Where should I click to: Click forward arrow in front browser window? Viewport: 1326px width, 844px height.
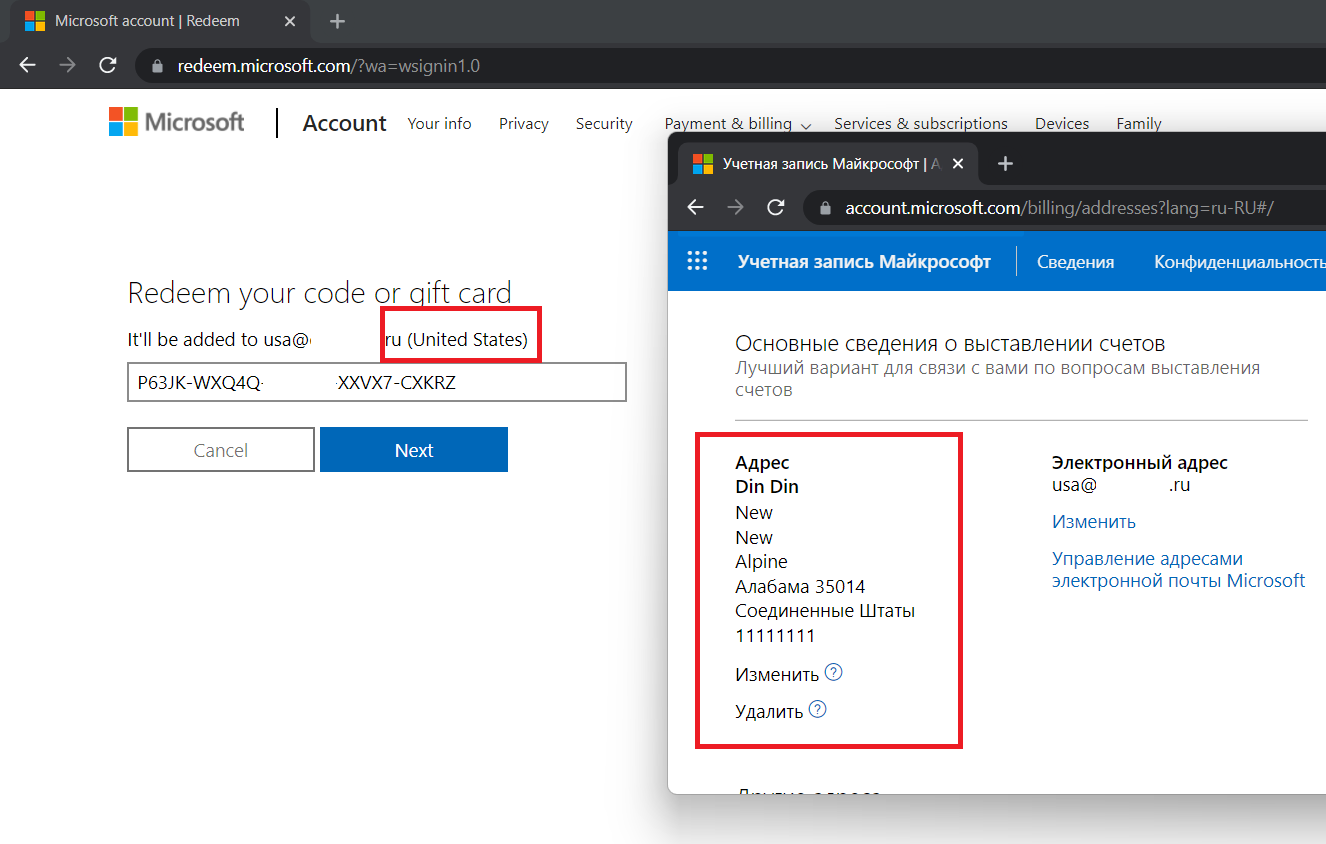[x=735, y=207]
